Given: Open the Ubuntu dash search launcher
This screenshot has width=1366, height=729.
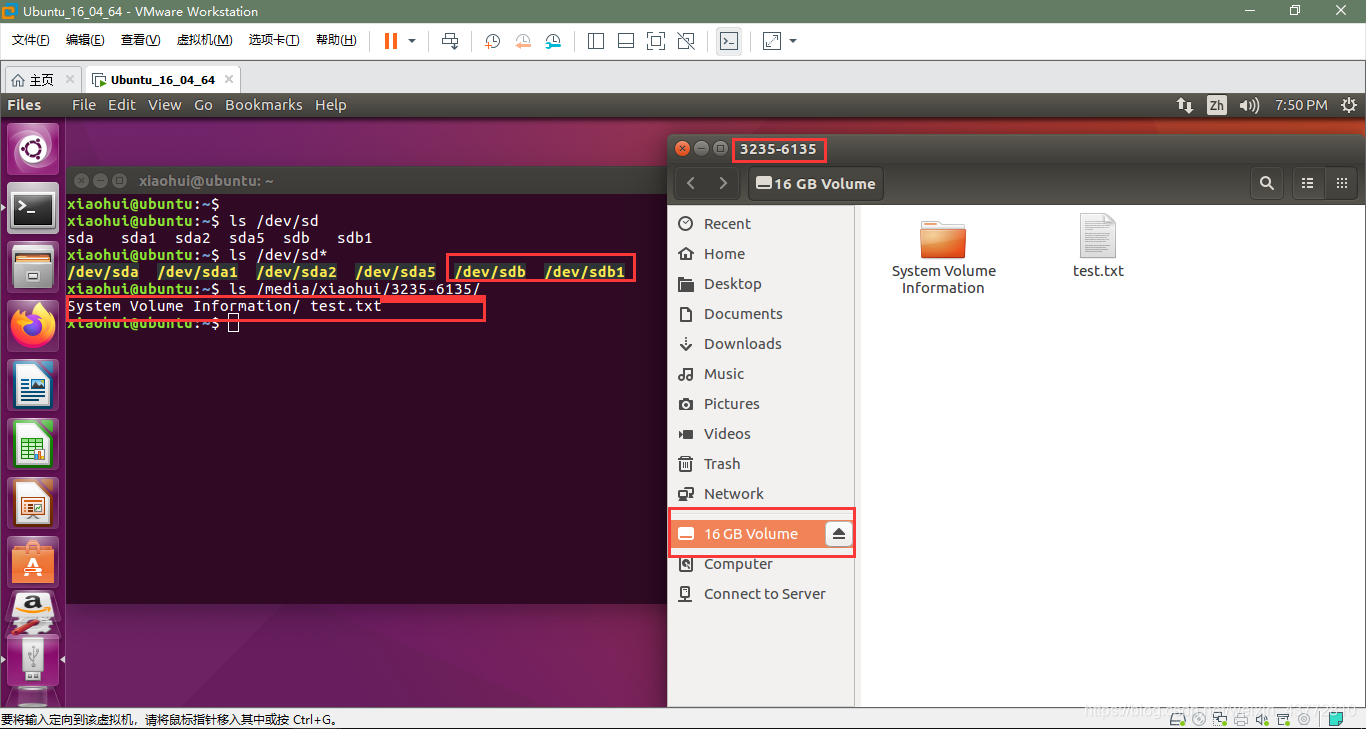Looking at the screenshot, I should pyautogui.click(x=34, y=150).
